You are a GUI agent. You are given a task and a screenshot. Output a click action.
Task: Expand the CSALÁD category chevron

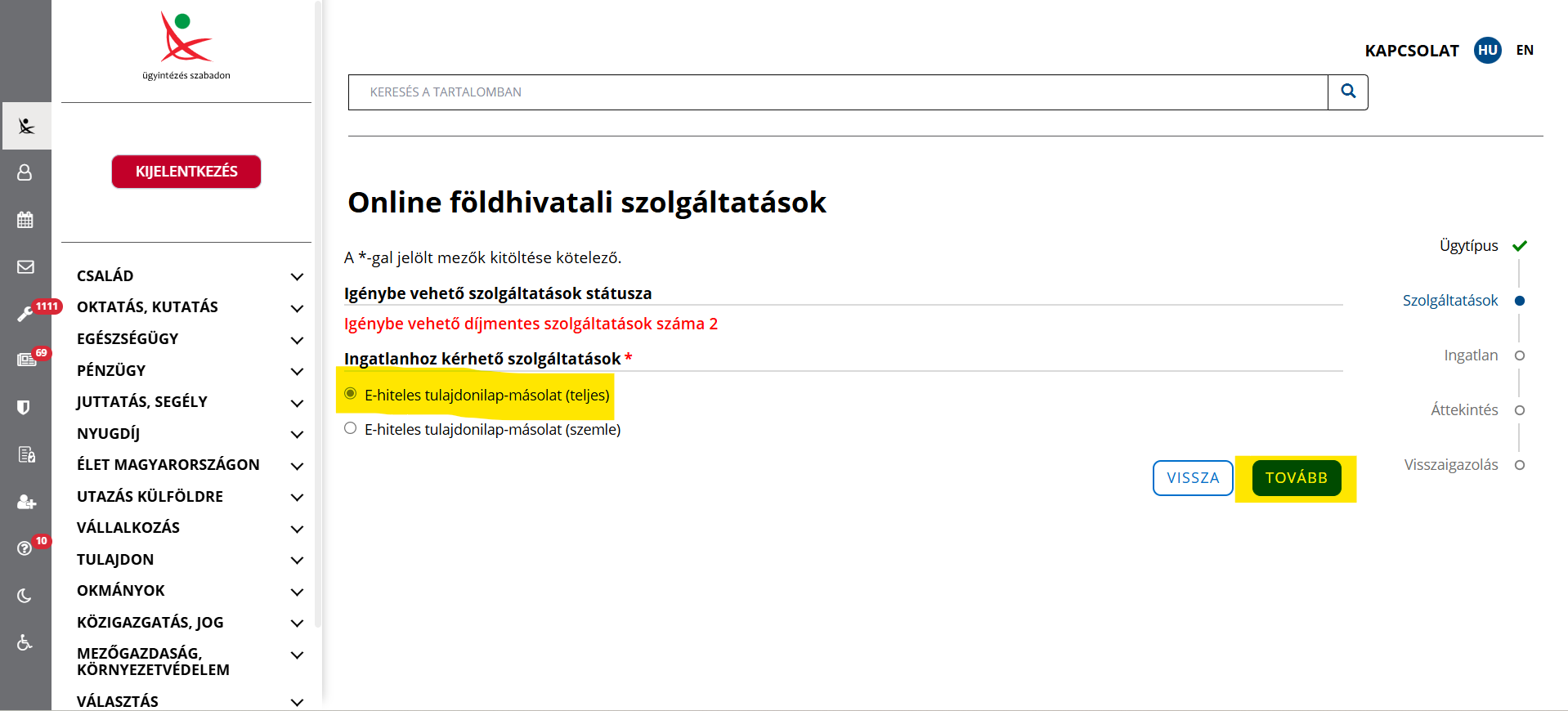(x=297, y=277)
